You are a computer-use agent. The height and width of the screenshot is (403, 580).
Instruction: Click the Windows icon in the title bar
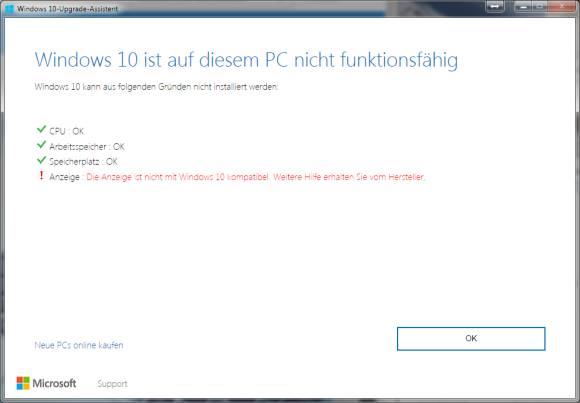click(x=9, y=8)
